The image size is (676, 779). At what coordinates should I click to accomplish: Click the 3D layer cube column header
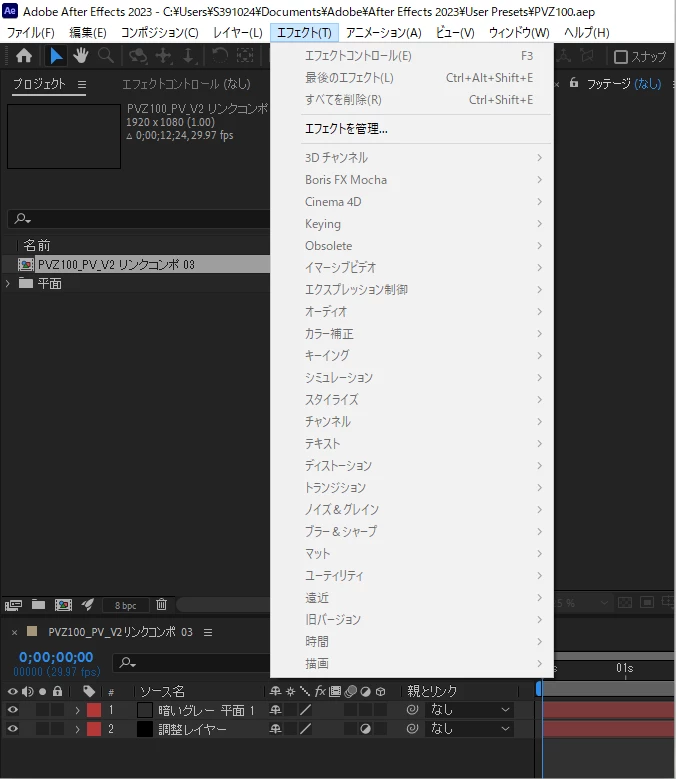[x=380, y=691]
